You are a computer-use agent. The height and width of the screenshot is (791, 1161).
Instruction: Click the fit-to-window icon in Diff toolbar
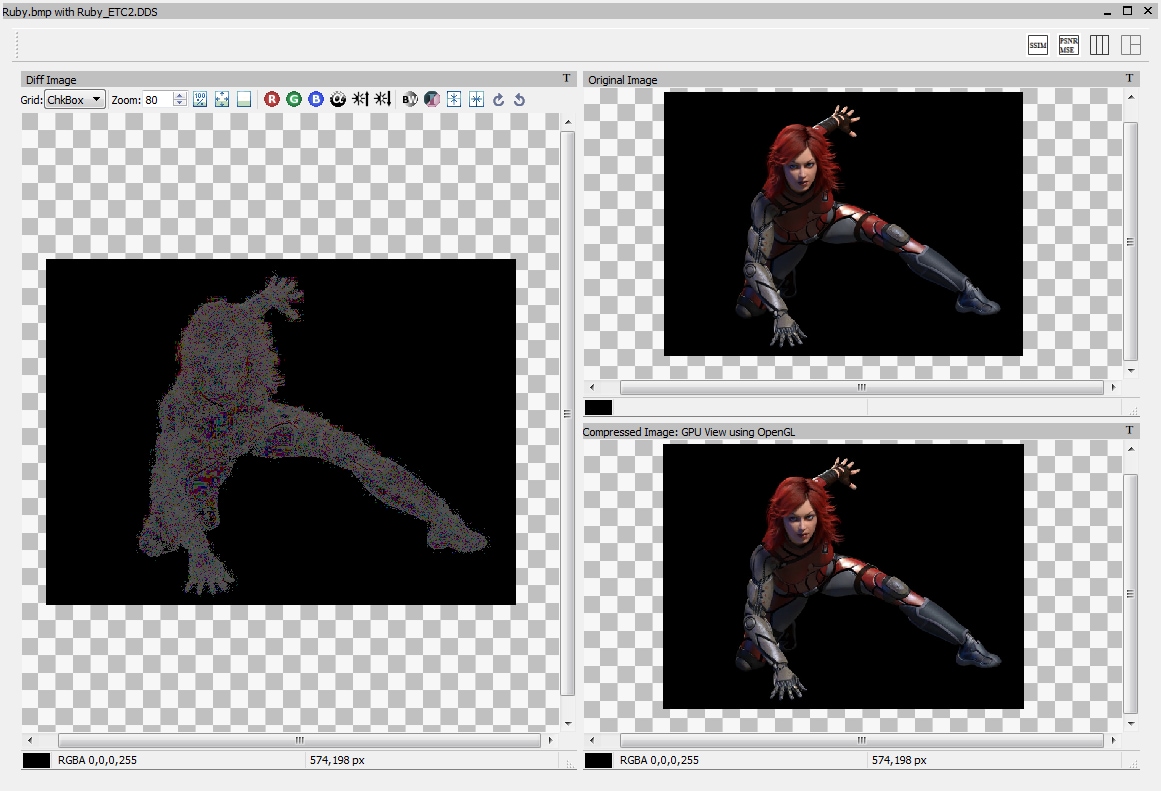click(x=222, y=99)
